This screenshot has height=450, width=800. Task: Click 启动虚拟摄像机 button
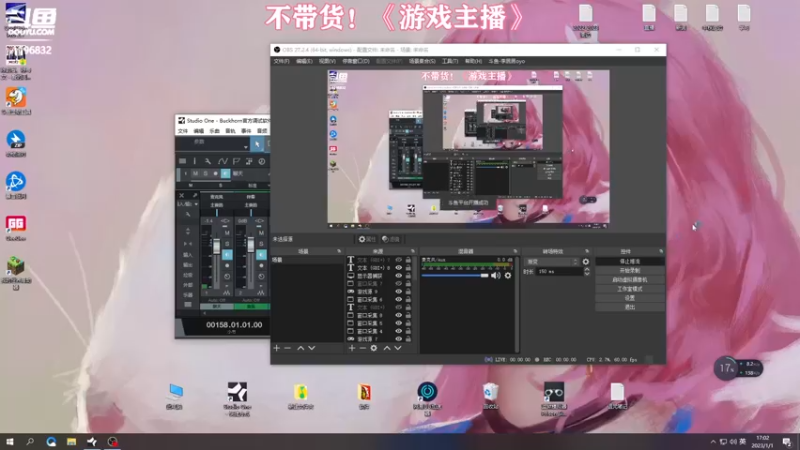(x=630, y=280)
